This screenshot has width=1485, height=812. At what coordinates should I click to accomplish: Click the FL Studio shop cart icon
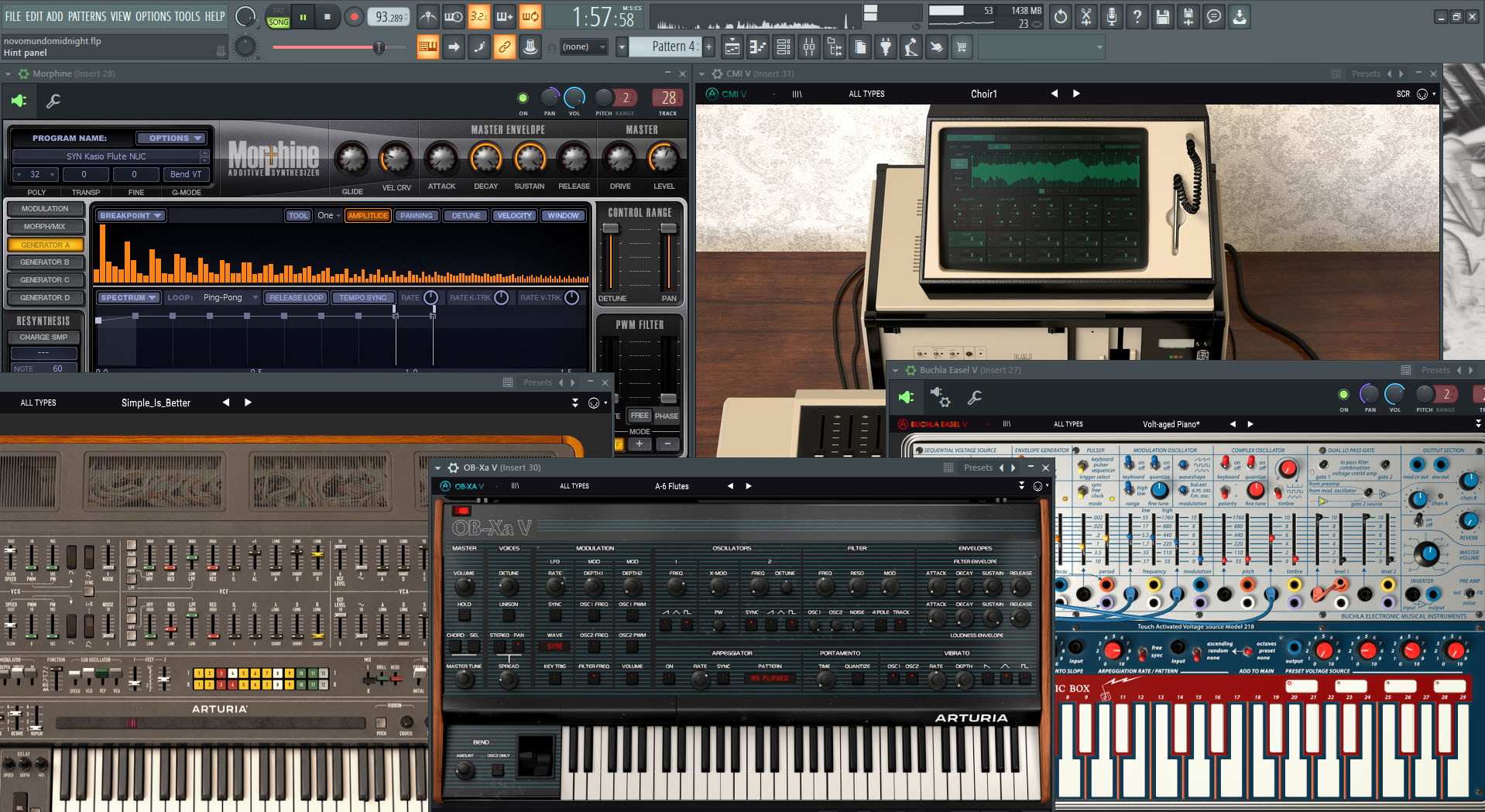coord(962,47)
